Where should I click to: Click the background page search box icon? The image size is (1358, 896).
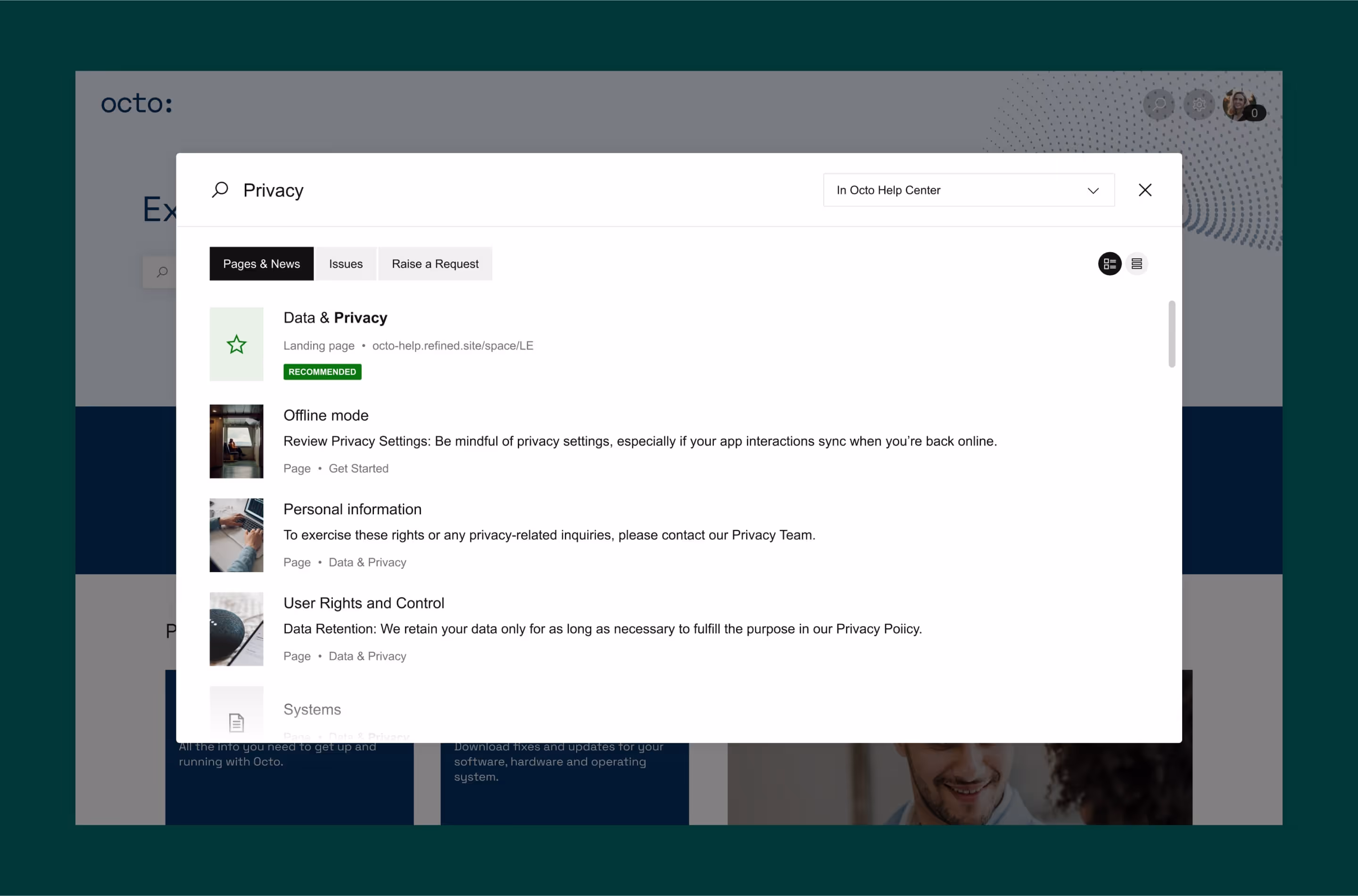tap(162, 272)
